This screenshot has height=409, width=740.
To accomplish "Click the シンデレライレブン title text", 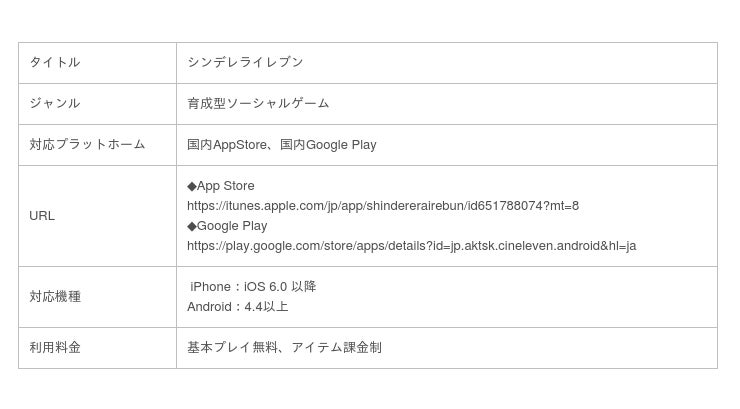I will pyautogui.click(x=245, y=62).
